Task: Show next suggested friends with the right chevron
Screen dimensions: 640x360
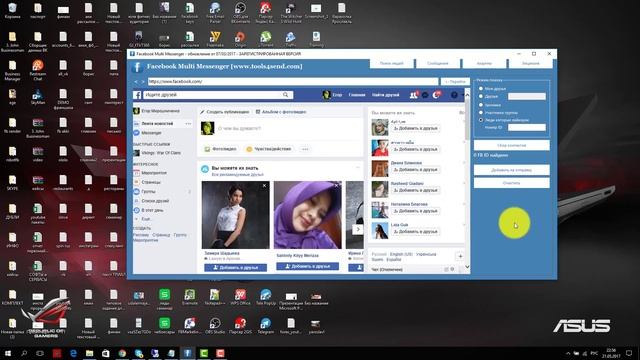Action: tap(358, 229)
